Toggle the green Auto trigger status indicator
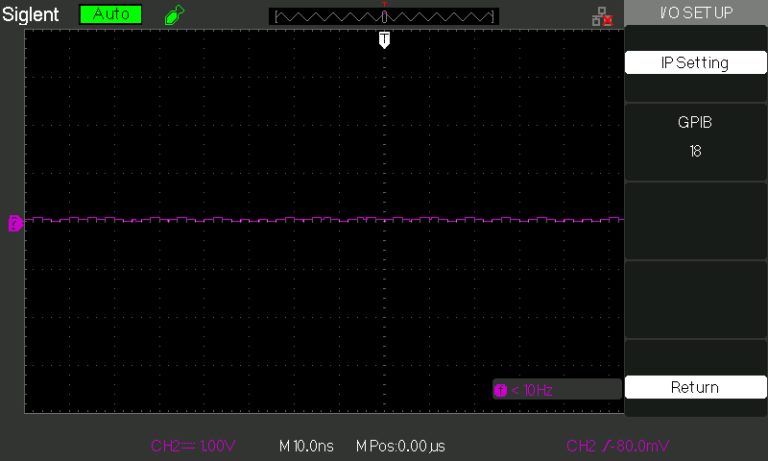768x461 pixels. [x=111, y=15]
